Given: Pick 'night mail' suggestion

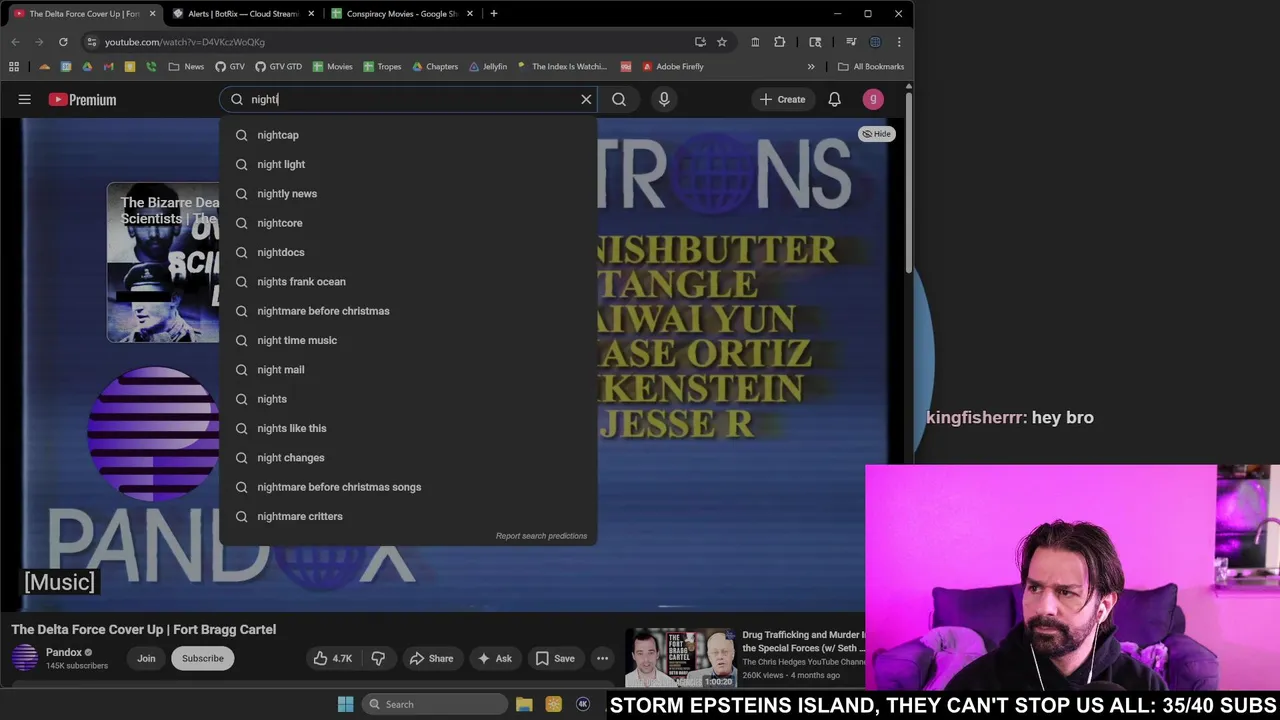Looking at the screenshot, I should tap(408, 369).
